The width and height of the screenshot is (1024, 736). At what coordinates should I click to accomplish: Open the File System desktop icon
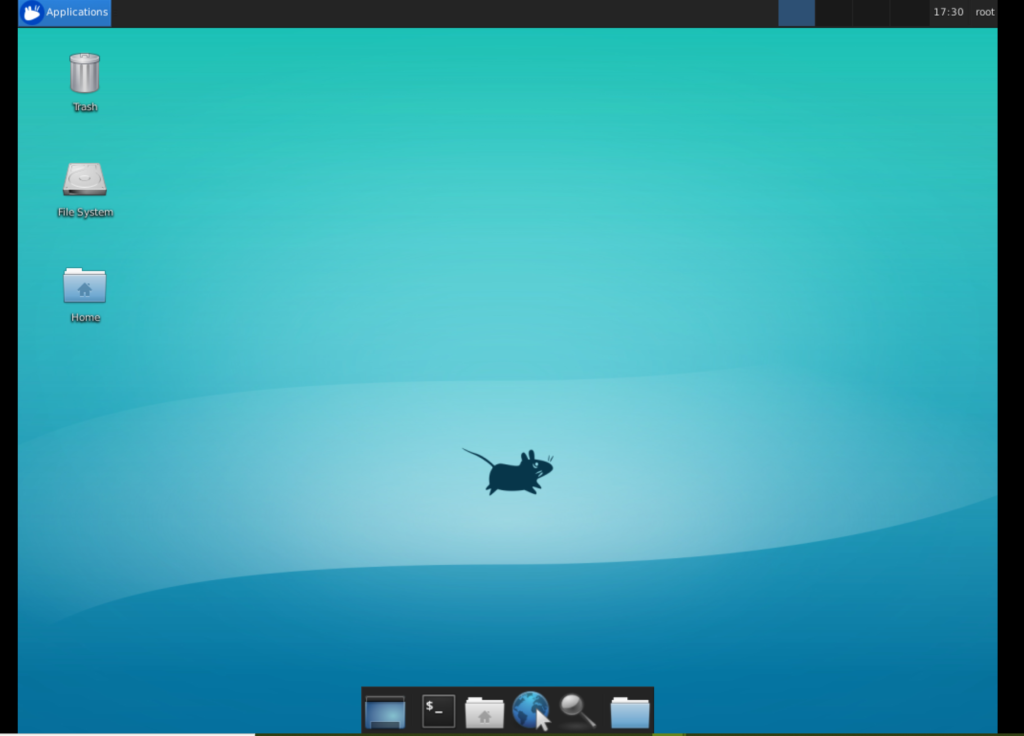pos(84,180)
